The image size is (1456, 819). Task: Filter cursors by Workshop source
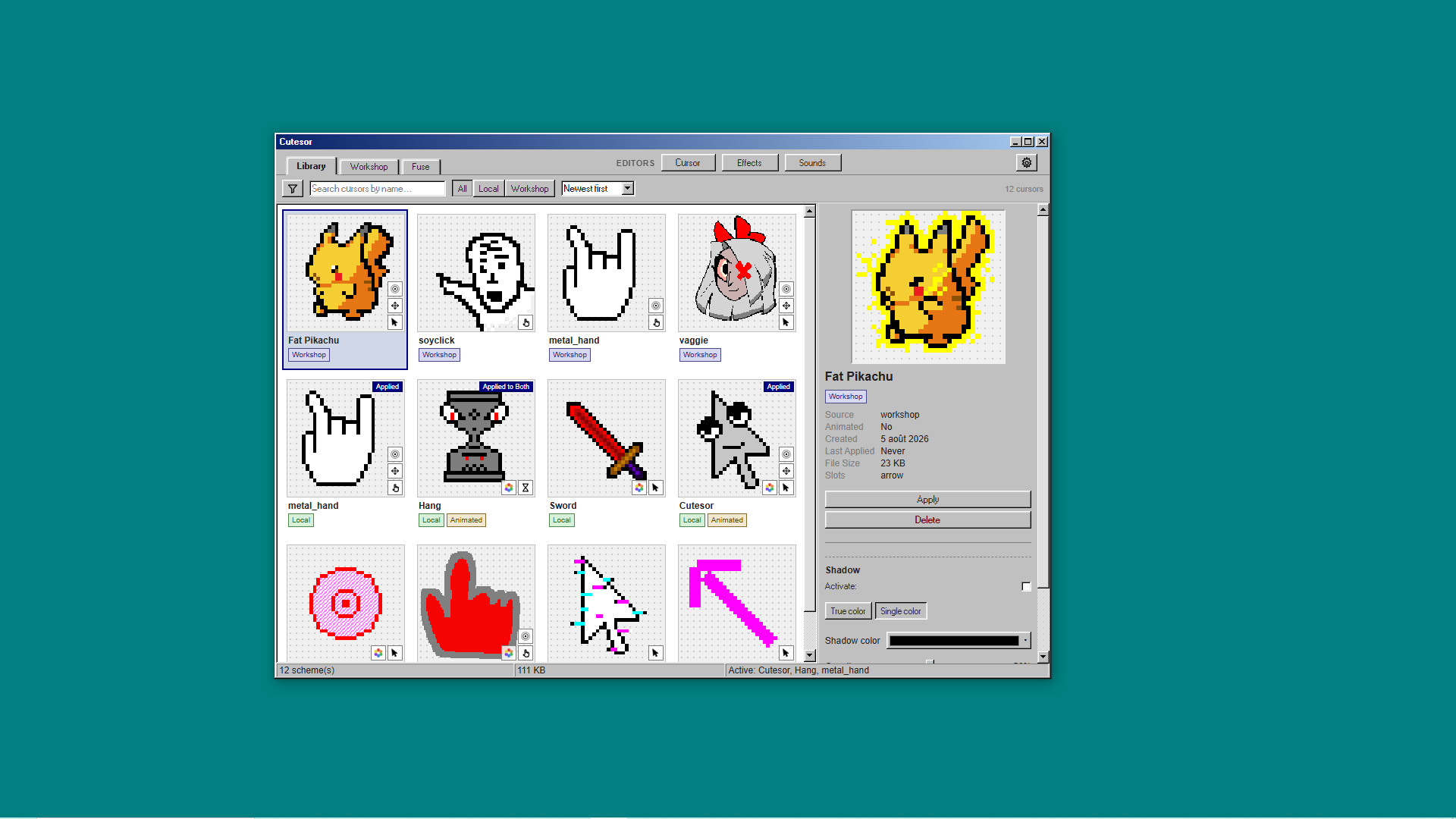530,189
